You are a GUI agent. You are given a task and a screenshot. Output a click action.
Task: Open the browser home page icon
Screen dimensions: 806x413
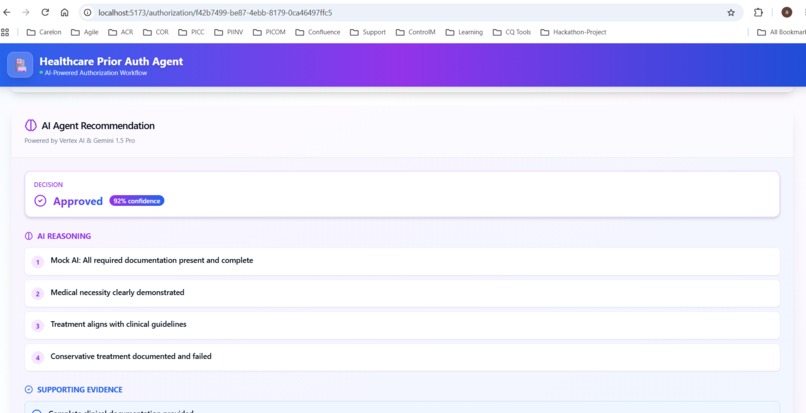[x=64, y=12]
